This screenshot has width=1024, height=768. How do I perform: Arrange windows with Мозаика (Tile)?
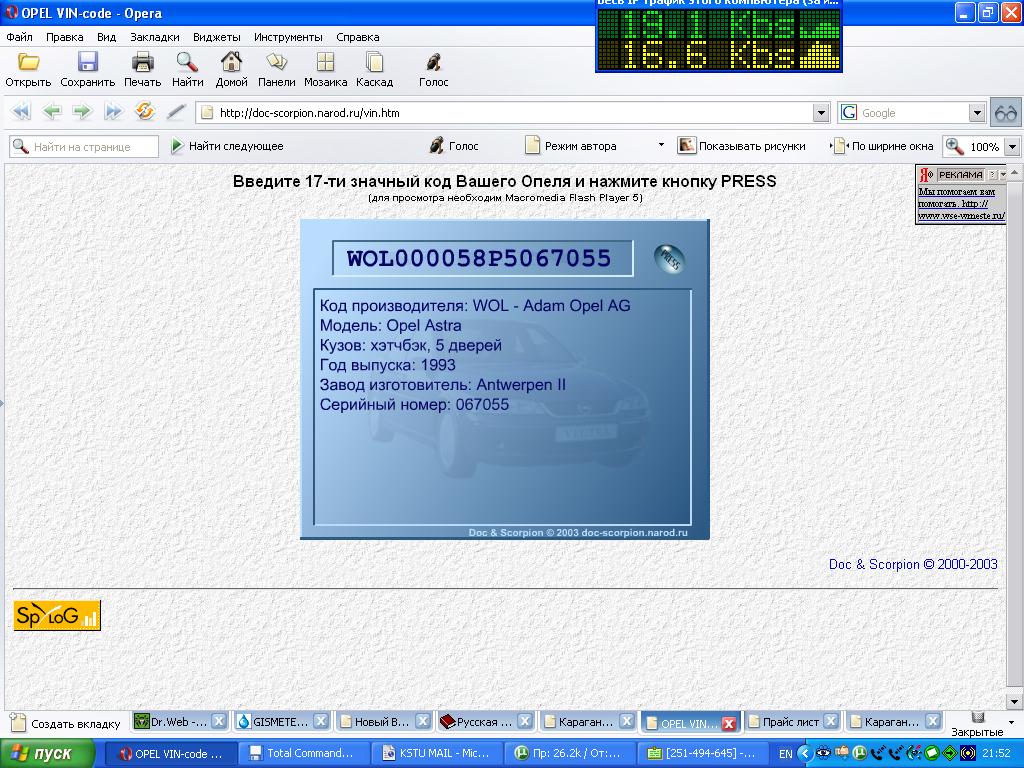click(x=325, y=62)
